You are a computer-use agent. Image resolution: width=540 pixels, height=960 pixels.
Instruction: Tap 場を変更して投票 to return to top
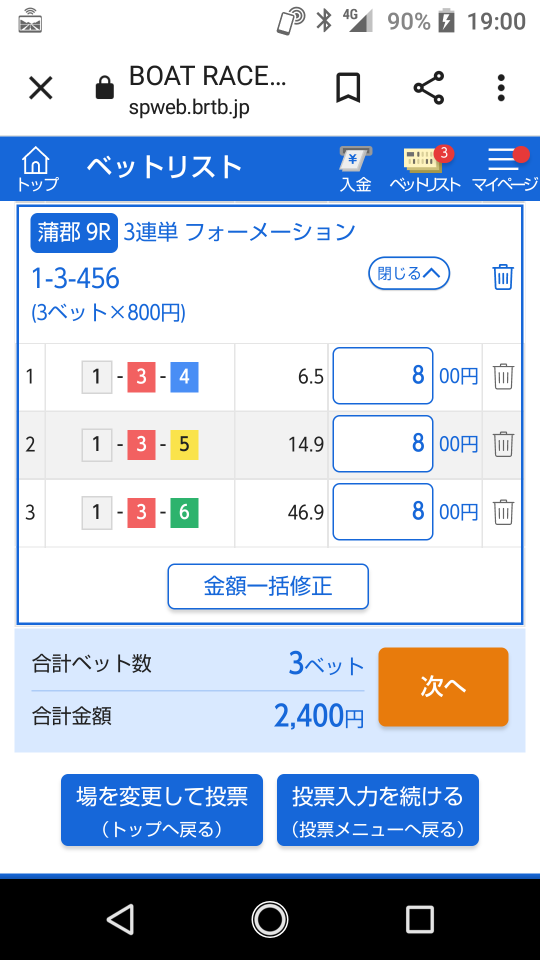[162, 810]
